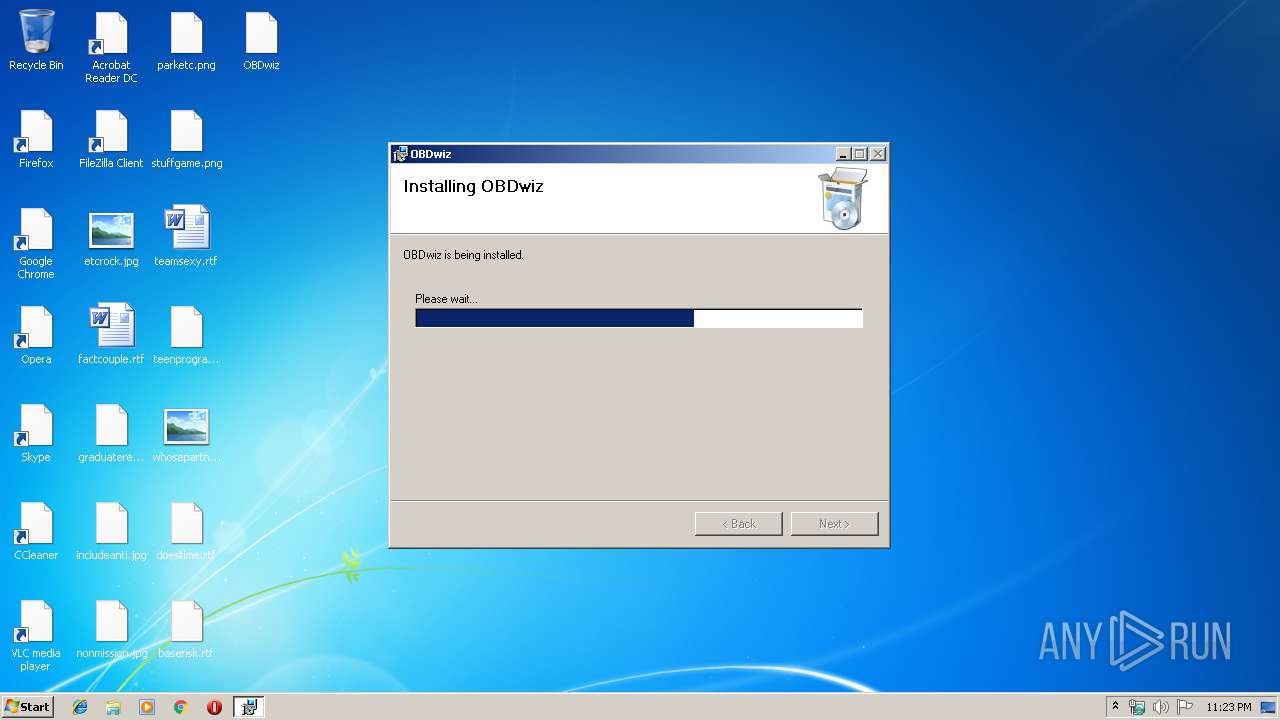Select factcouple.rtf document

111,335
